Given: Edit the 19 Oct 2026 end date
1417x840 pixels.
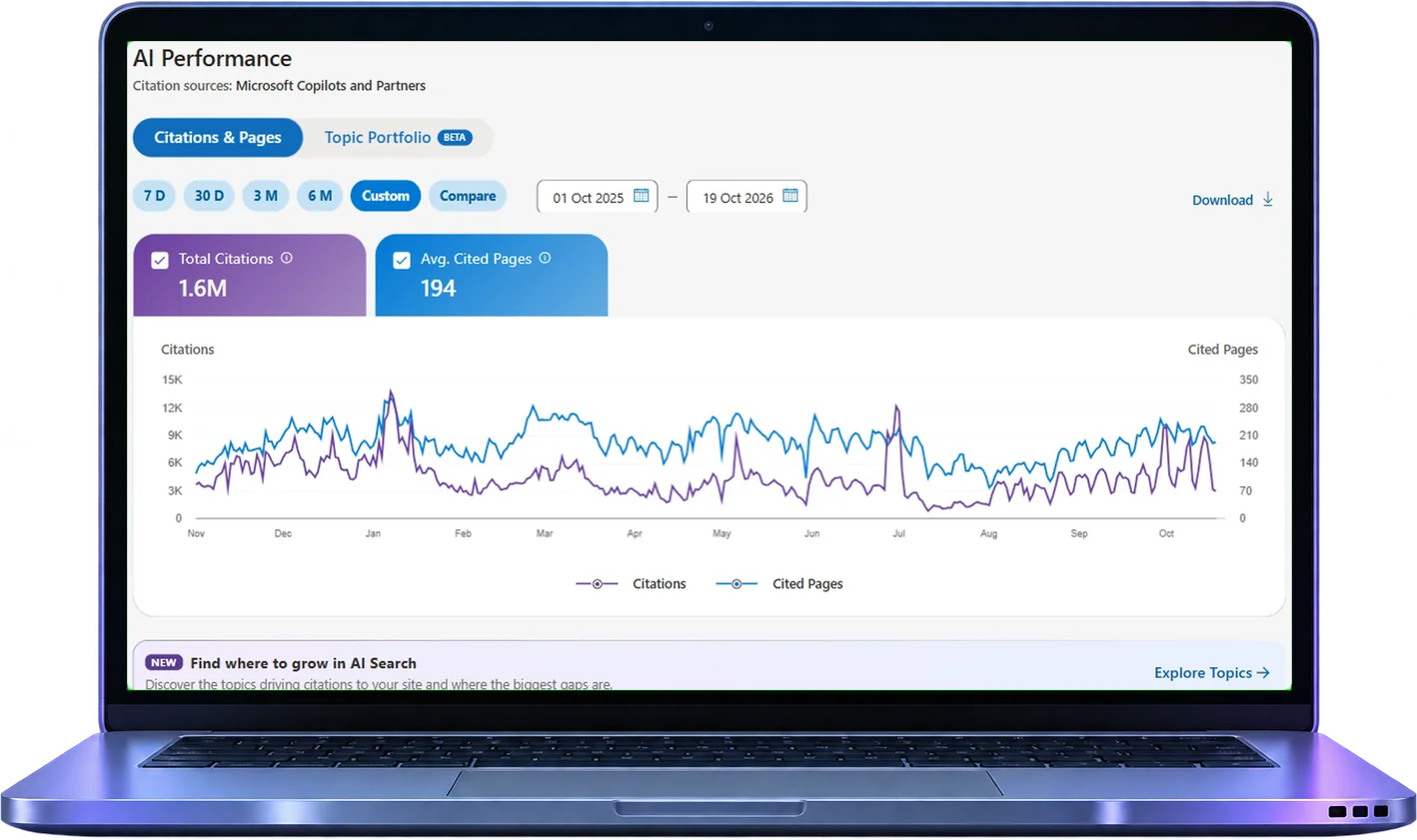Looking at the screenshot, I should click(x=746, y=197).
